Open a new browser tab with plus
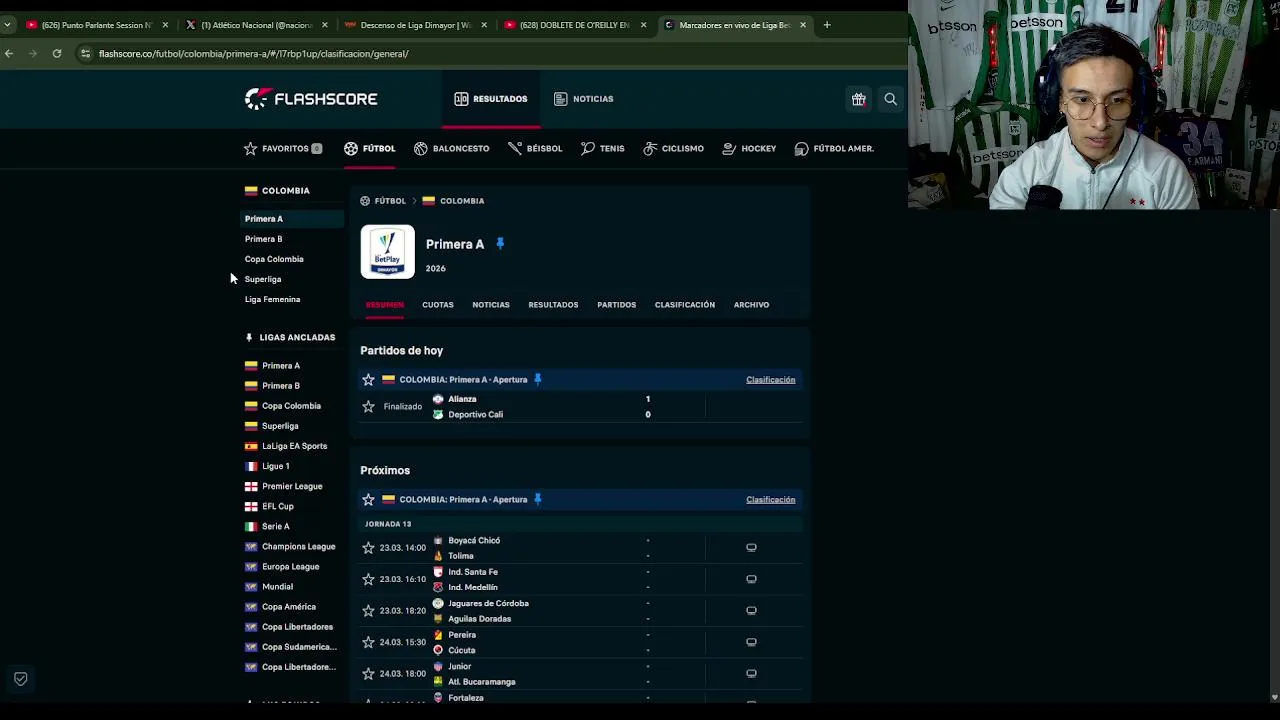This screenshot has height=720, width=1280. click(x=827, y=25)
